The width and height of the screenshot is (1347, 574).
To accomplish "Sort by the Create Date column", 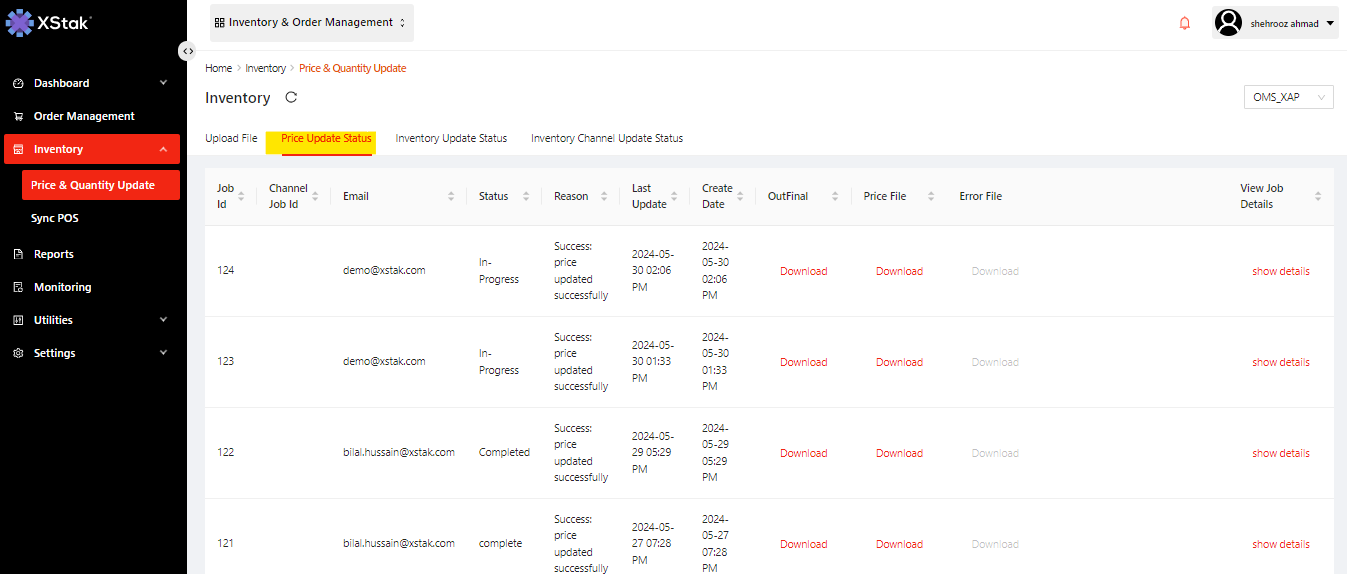I will [742, 196].
